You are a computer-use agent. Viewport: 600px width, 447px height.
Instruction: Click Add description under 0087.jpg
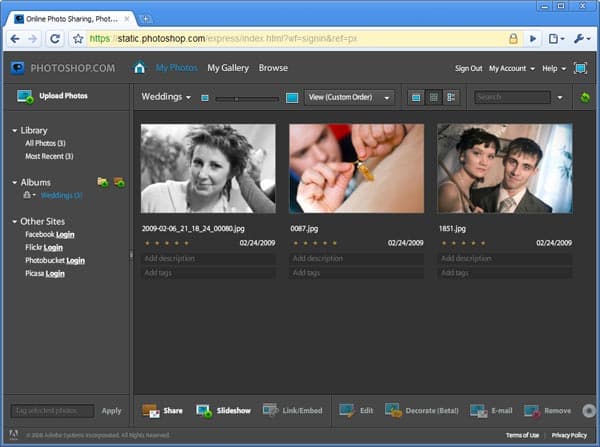click(x=356, y=259)
